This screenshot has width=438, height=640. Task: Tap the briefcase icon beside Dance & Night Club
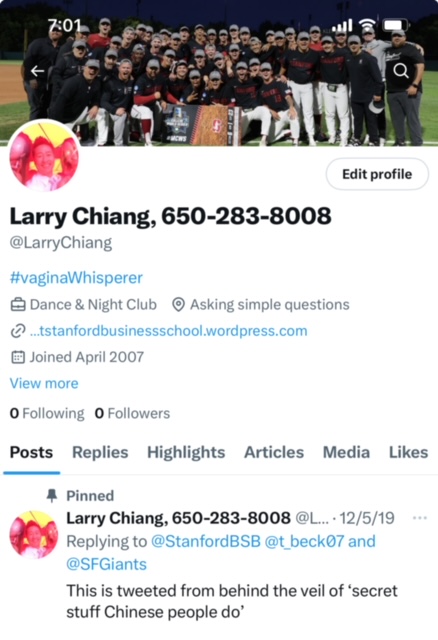(18, 305)
